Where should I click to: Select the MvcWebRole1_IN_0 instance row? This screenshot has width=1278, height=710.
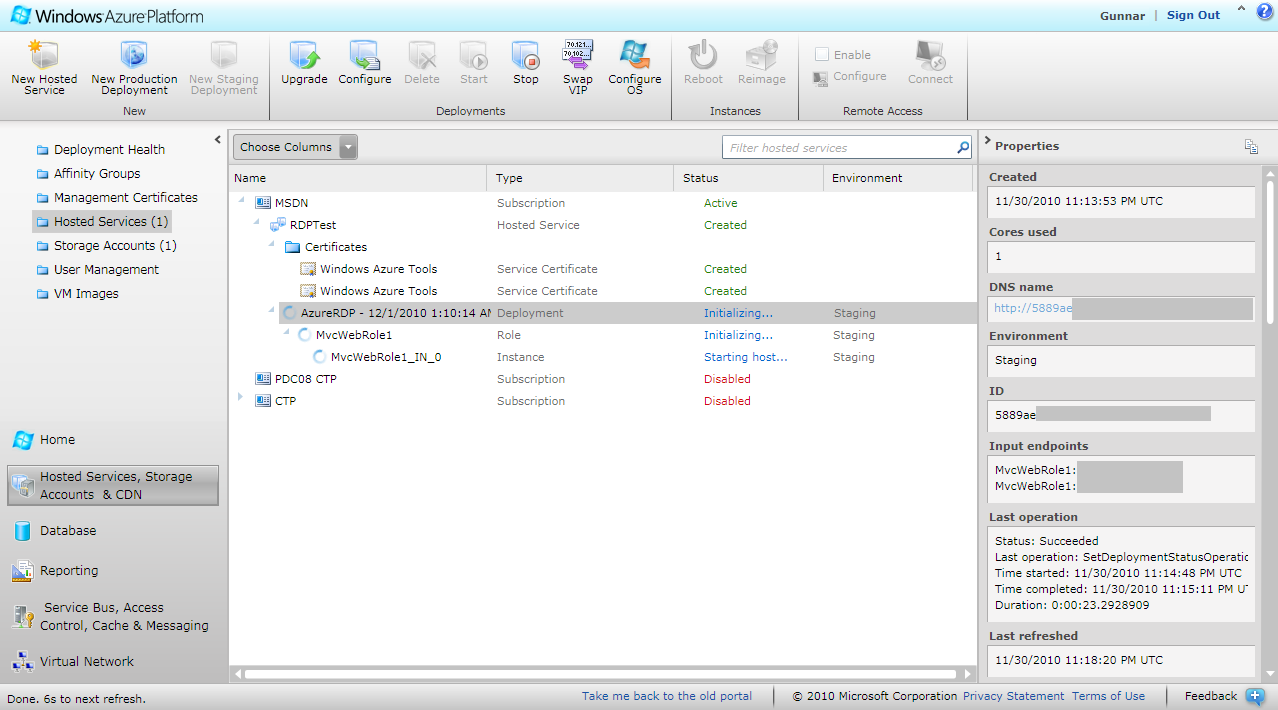tap(602, 357)
